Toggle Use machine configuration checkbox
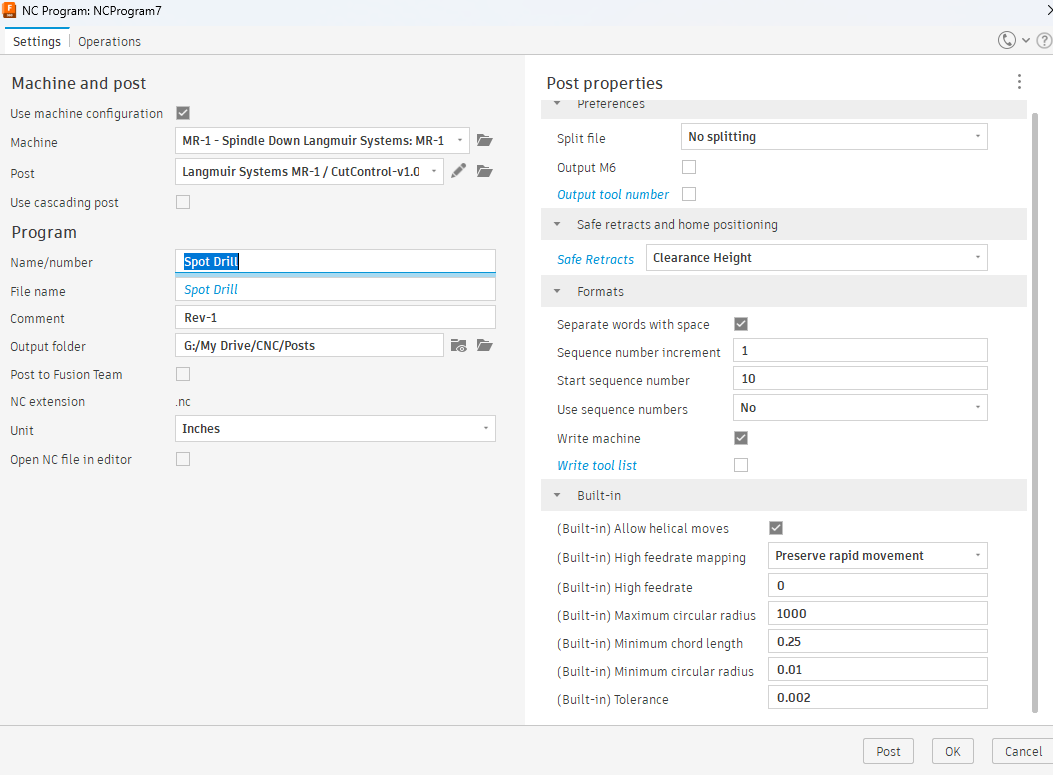 (183, 113)
